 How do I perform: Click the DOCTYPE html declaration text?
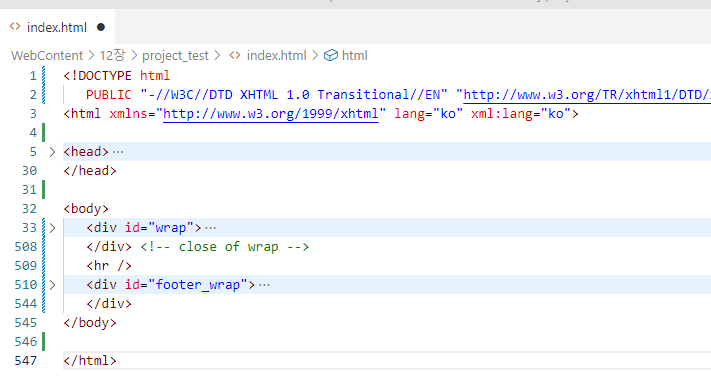[117, 75]
